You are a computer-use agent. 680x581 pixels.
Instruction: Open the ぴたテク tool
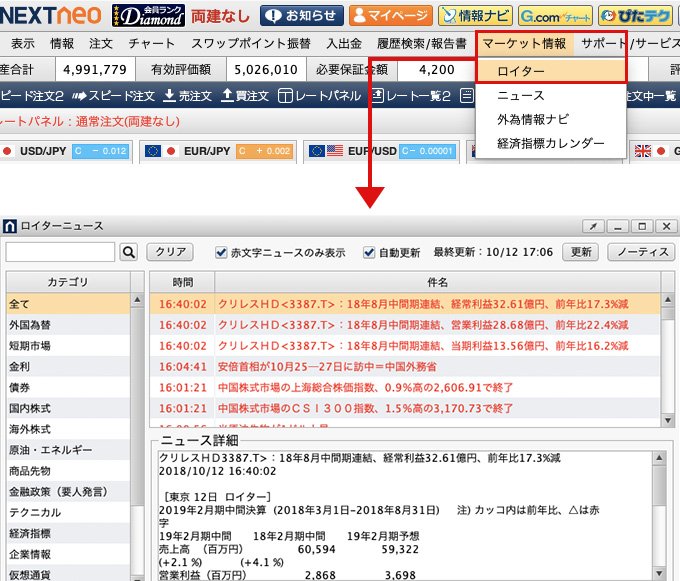coord(636,16)
